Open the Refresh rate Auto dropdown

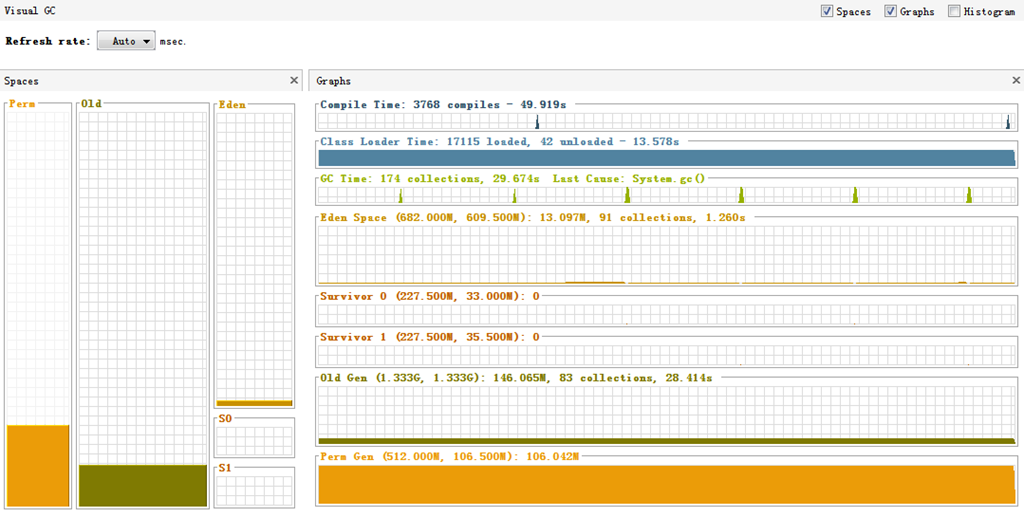(126, 40)
